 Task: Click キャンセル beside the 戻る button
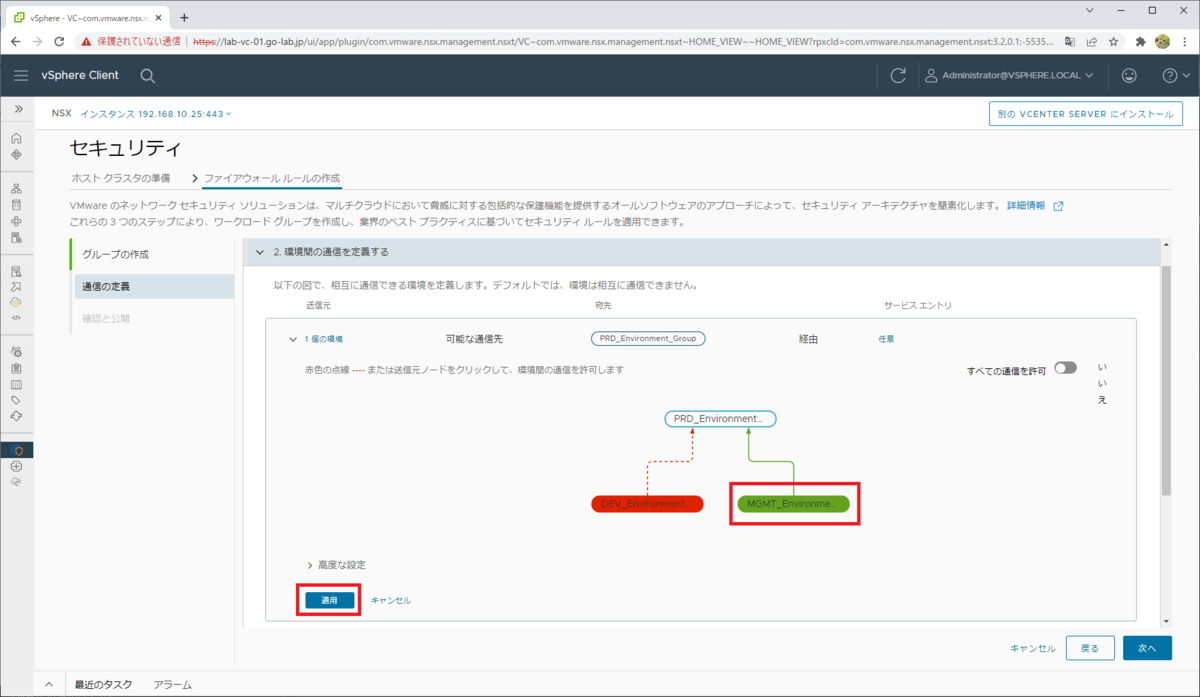click(x=1032, y=648)
